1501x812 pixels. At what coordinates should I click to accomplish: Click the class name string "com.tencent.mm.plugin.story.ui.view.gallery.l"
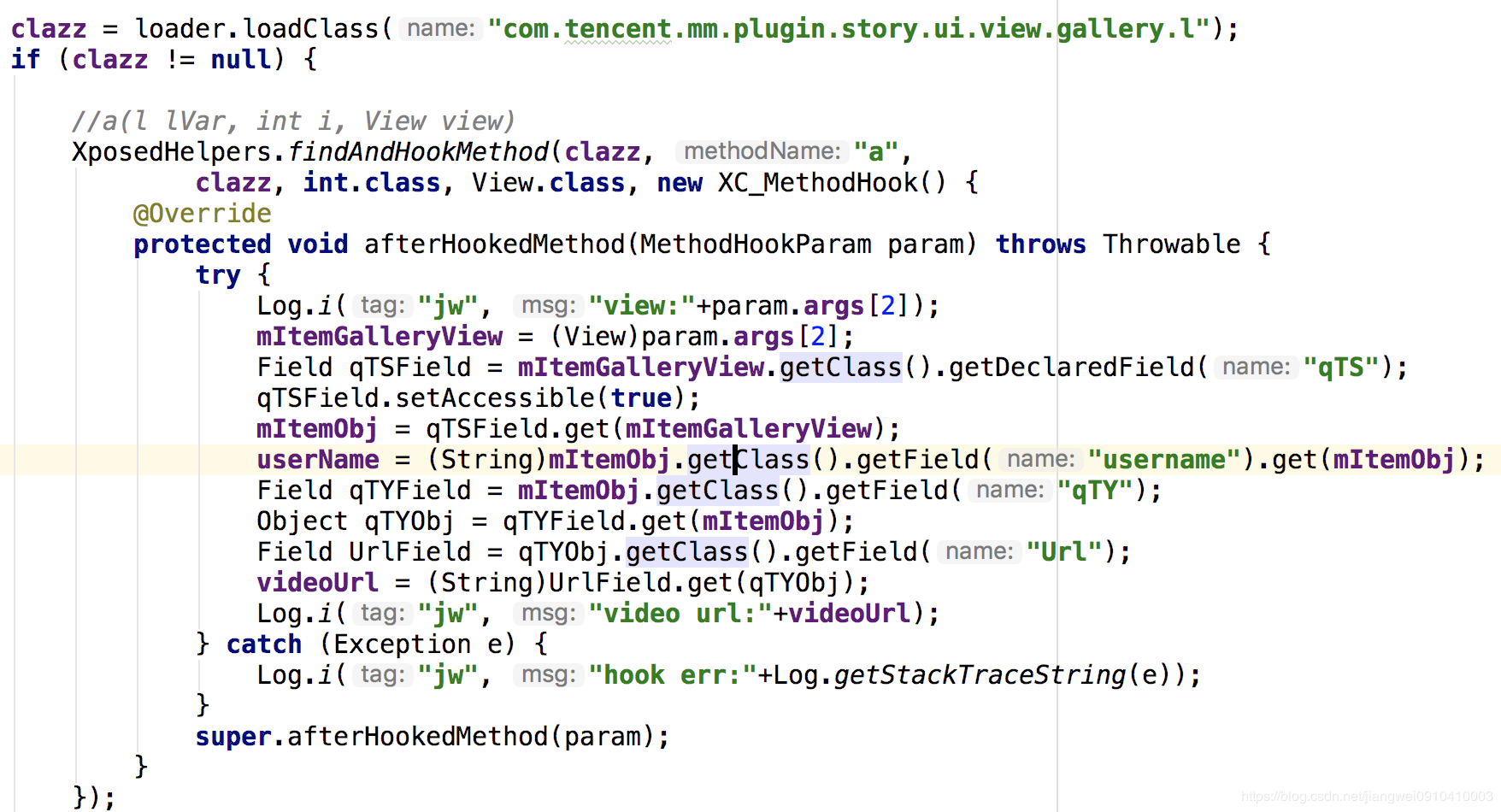(849, 28)
